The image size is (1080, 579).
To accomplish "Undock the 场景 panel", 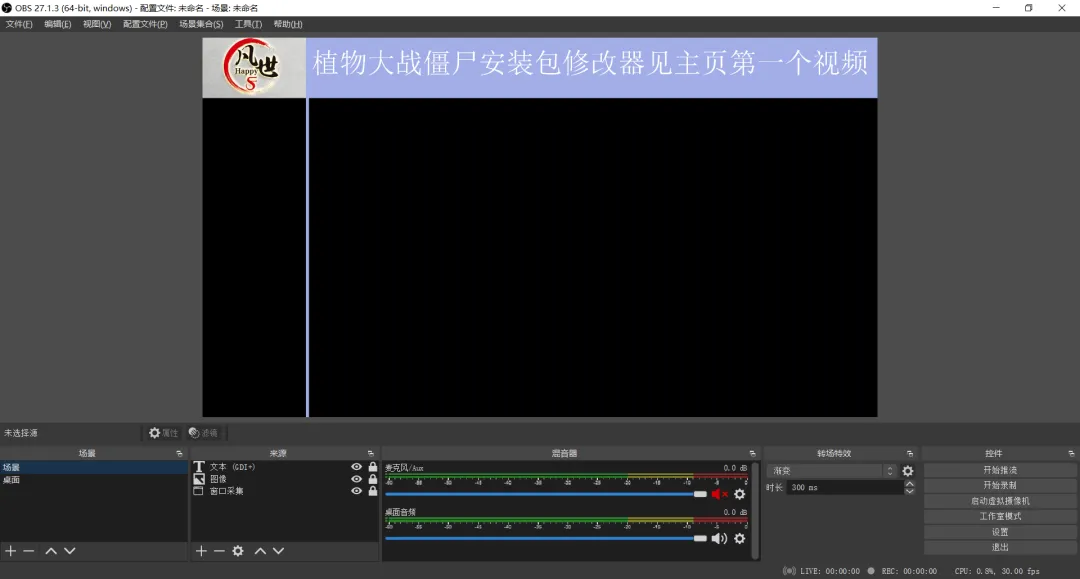I will (180, 454).
